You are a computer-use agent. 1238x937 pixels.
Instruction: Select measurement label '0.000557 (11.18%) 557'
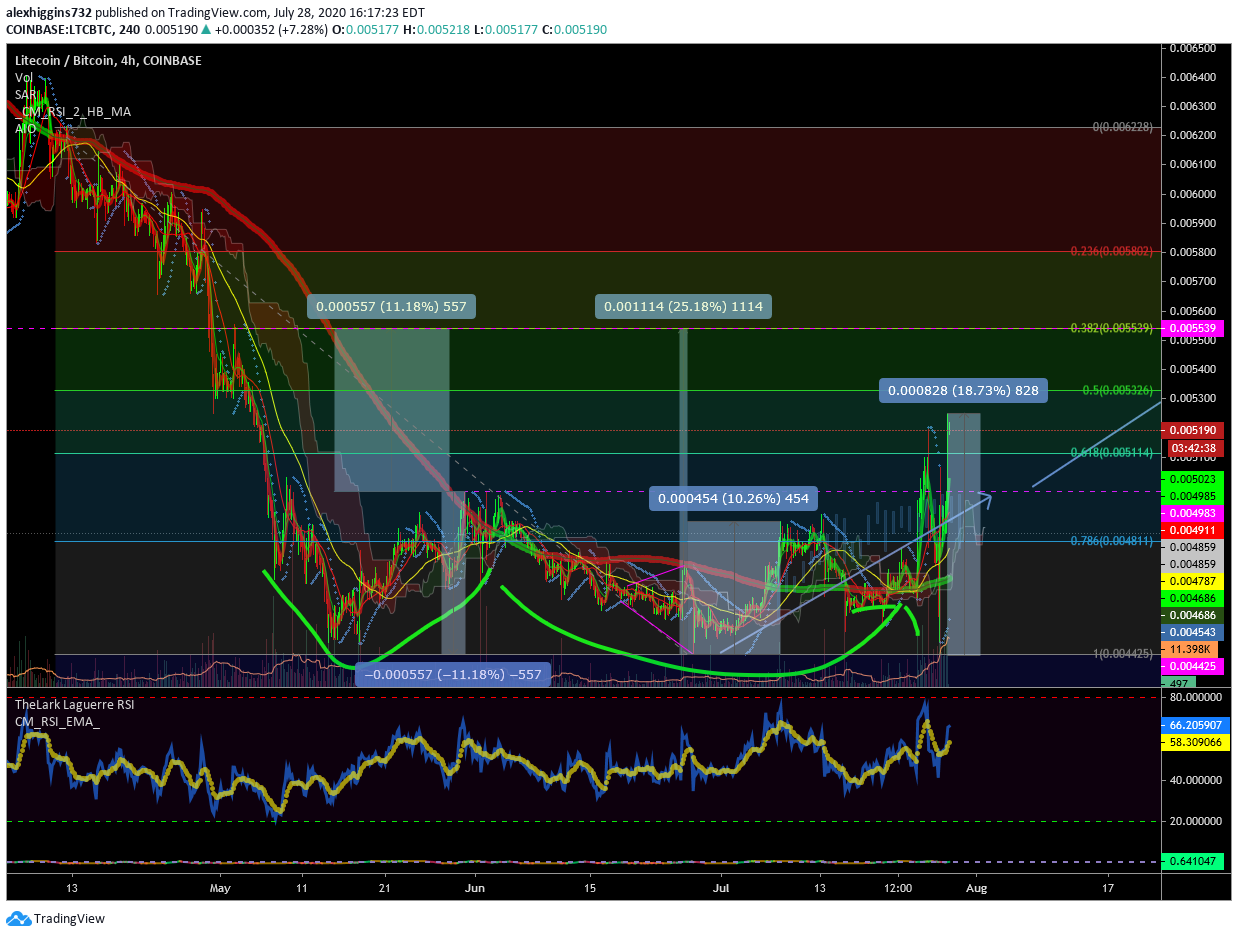point(391,306)
